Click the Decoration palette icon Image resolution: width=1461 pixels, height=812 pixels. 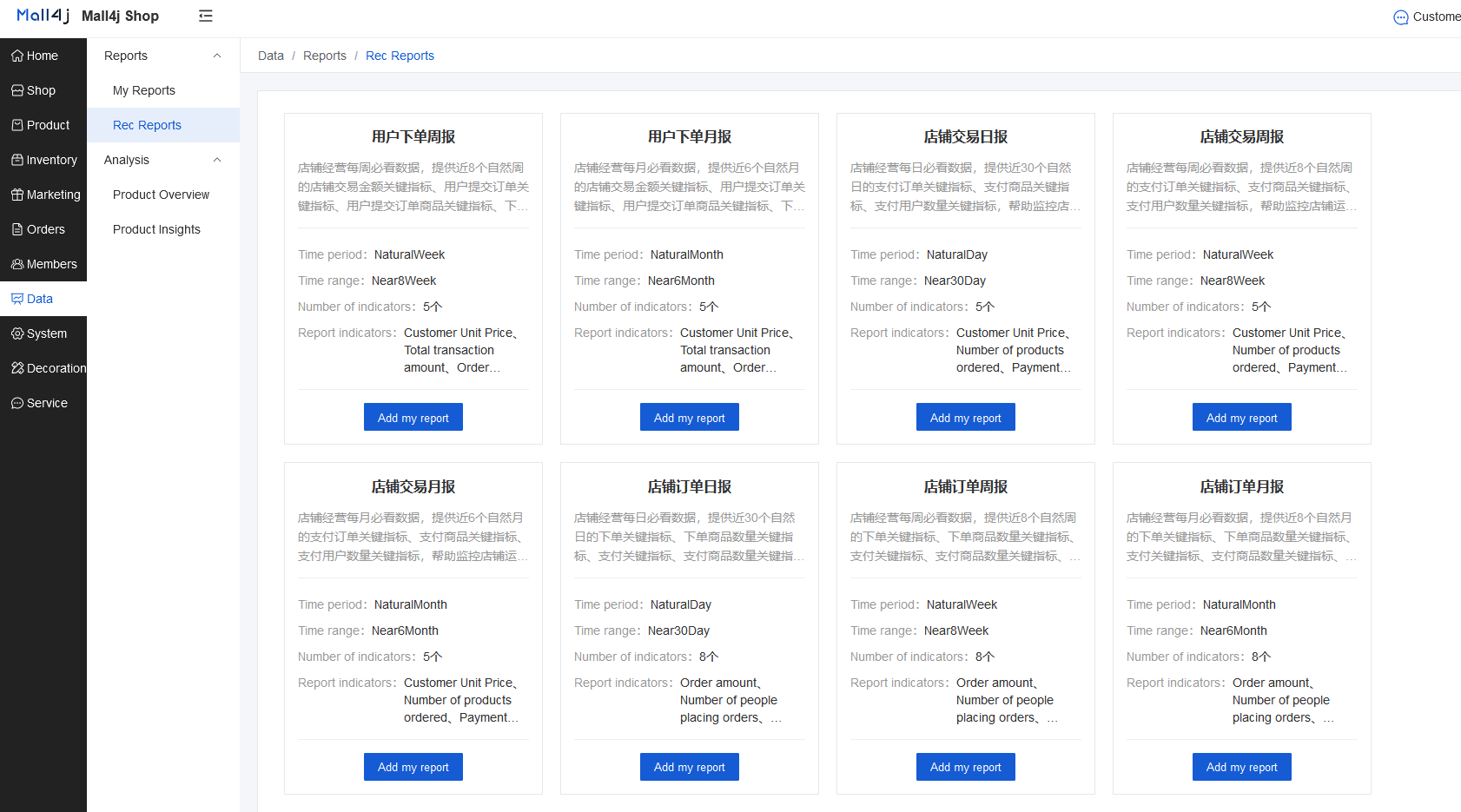[17, 368]
